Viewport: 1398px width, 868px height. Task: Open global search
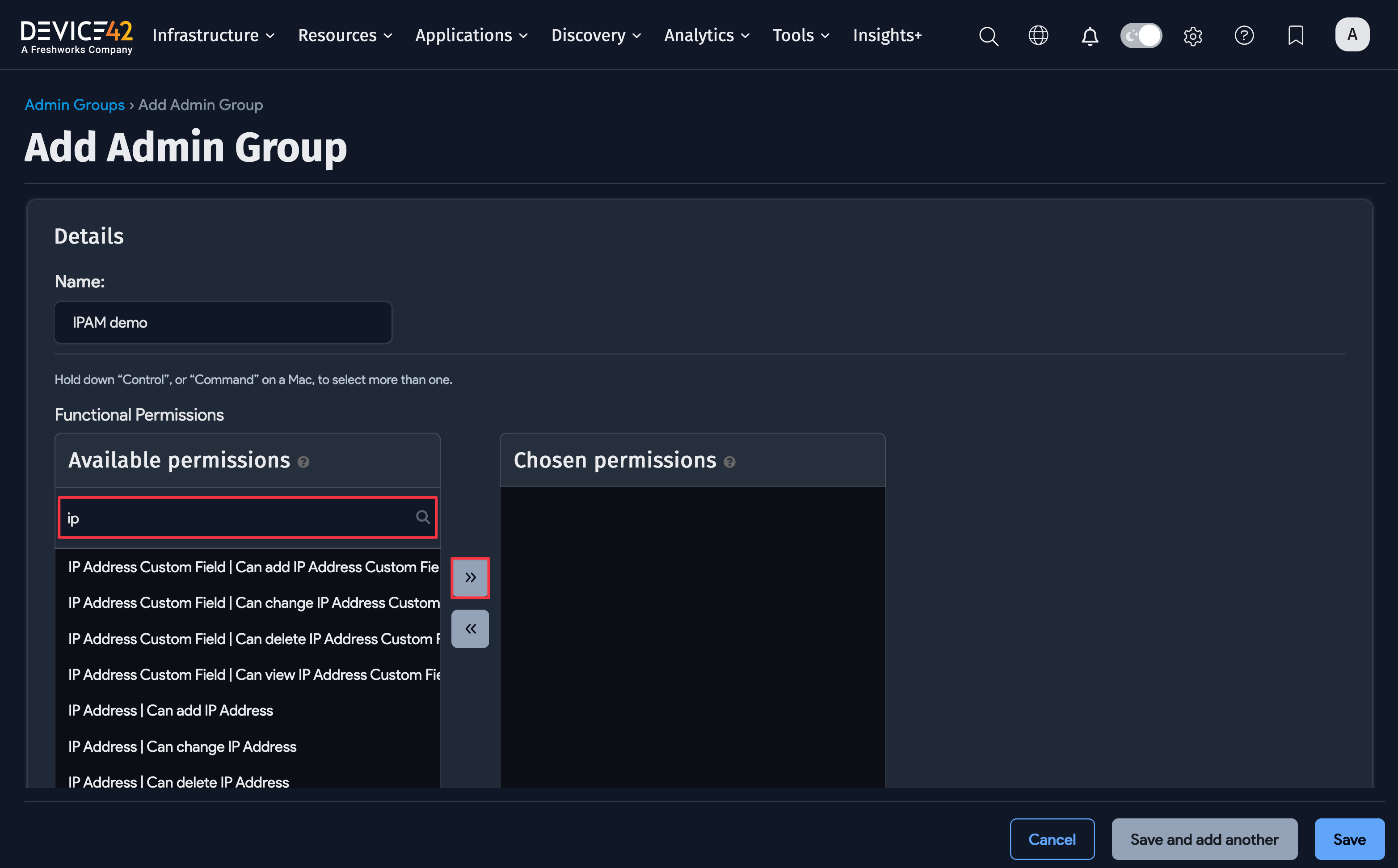[988, 36]
